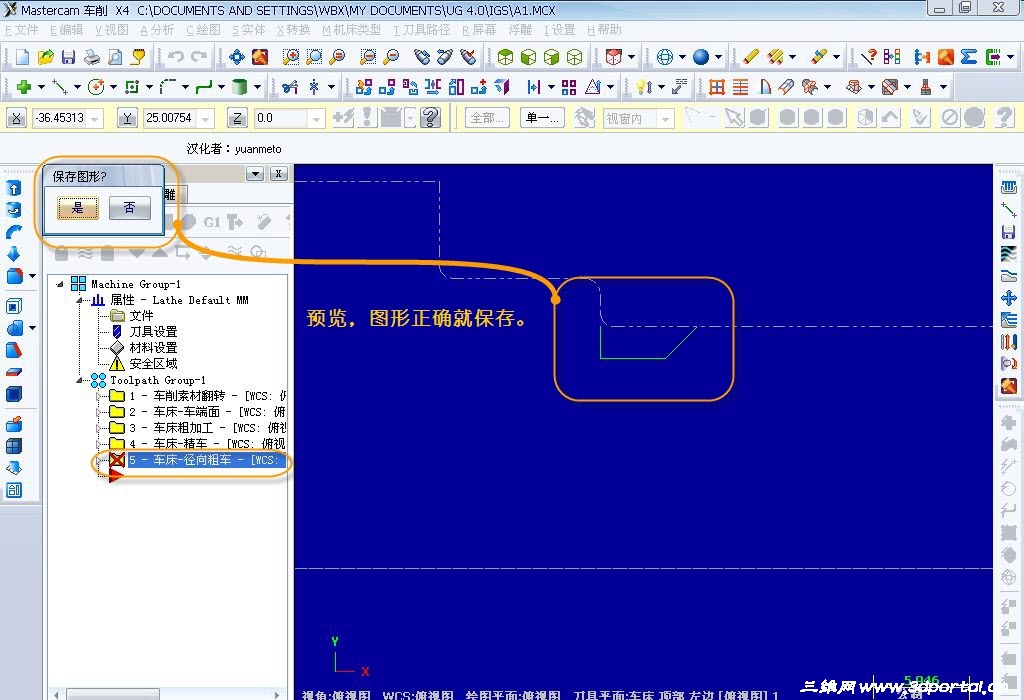Save the file with the floppy disk icon
This screenshot has height=700, width=1024.
[68, 57]
